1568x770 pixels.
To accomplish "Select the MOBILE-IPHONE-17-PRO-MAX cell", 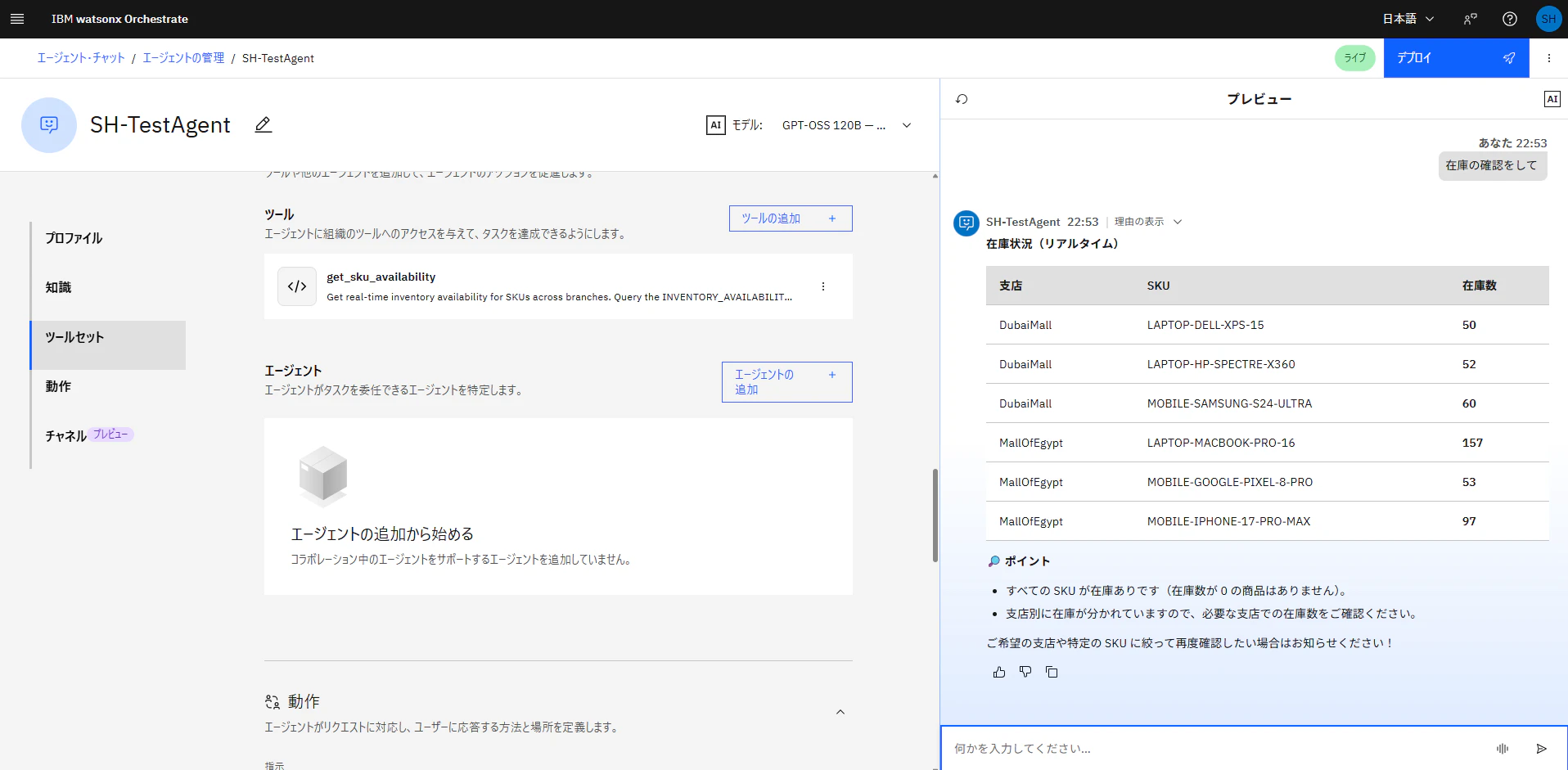I will [x=1228, y=521].
